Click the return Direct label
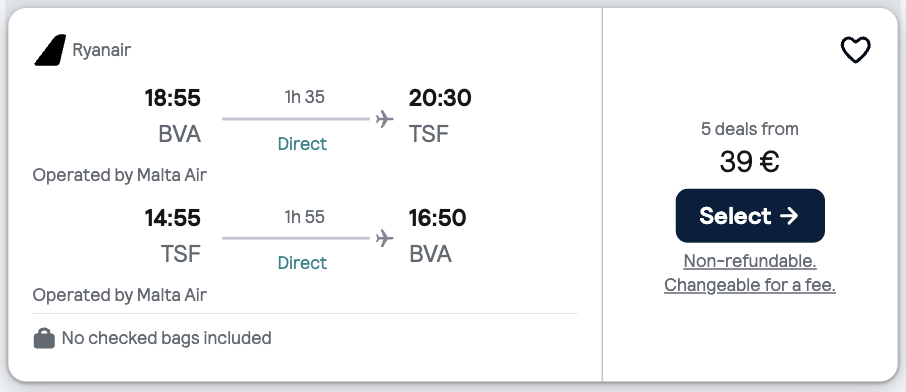Image resolution: width=906 pixels, height=392 pixels. coord(302,263)
